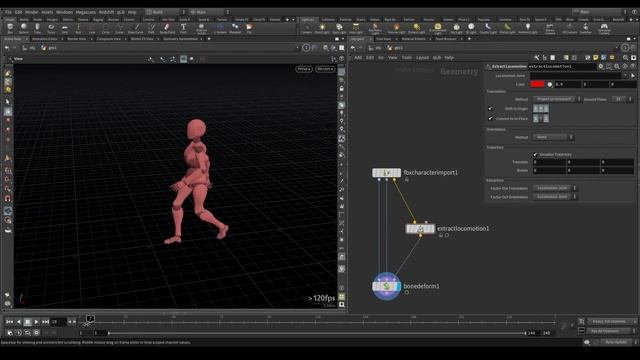
Task: Select the Ambient Light shelf tool
Action: (x=528, y=29)
